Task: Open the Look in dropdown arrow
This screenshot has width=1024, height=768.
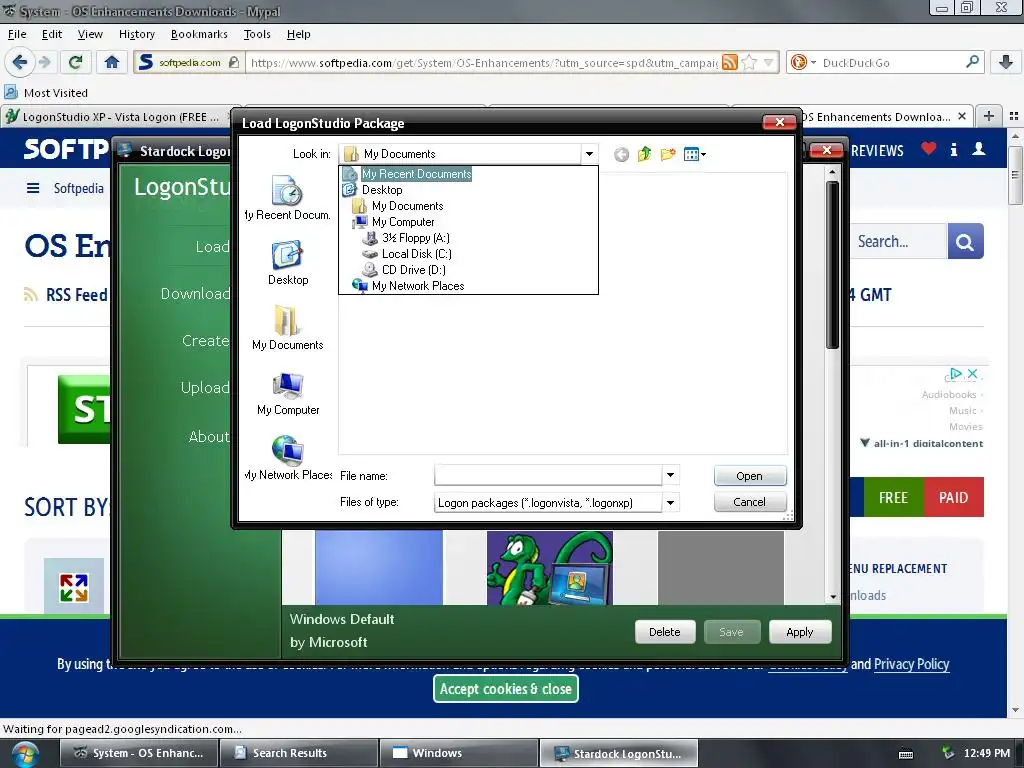Action: pyautogui.click(x=589, y=154)
